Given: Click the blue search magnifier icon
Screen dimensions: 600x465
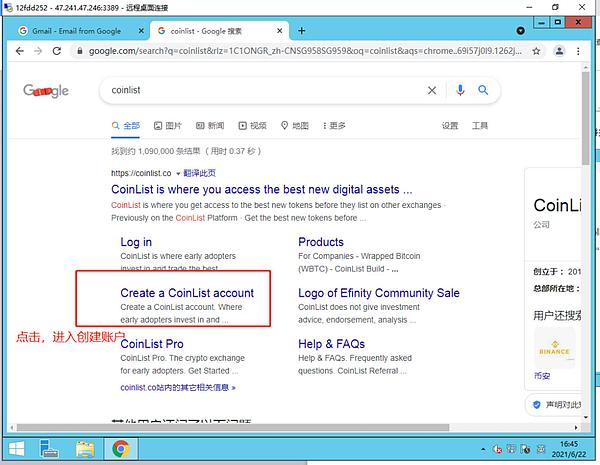Looking at the screenshot, I should [x=483, y=90].
